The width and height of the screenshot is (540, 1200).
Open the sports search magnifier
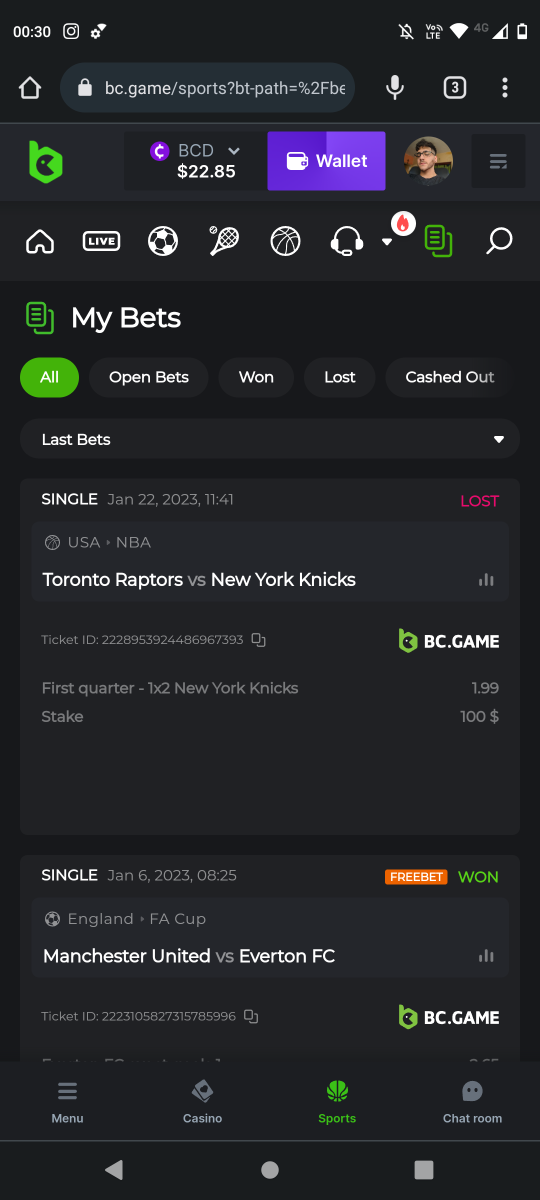tap(499, 241)
